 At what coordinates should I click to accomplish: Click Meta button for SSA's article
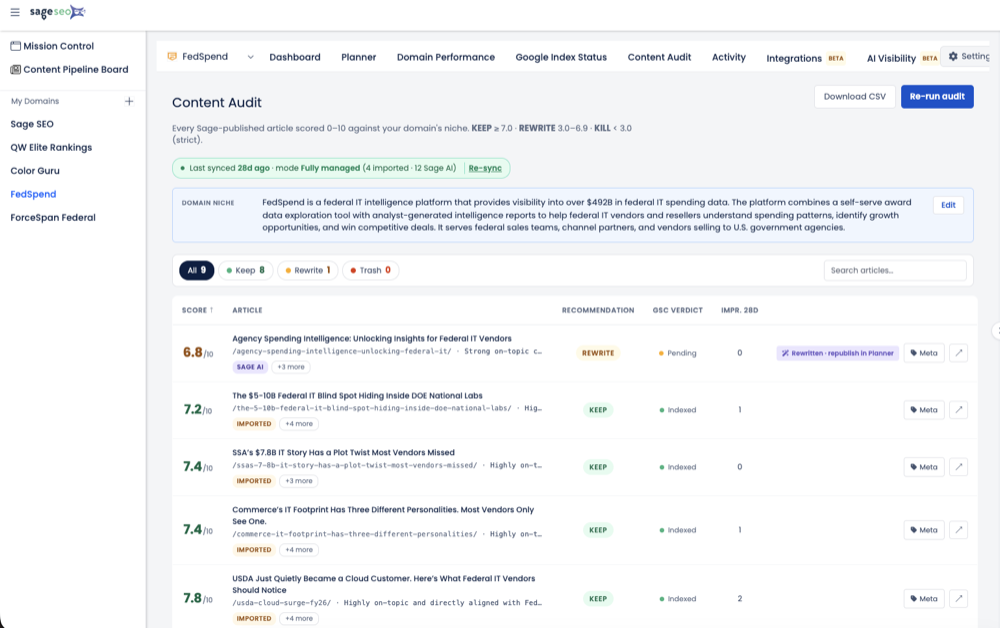coord(923,467)
